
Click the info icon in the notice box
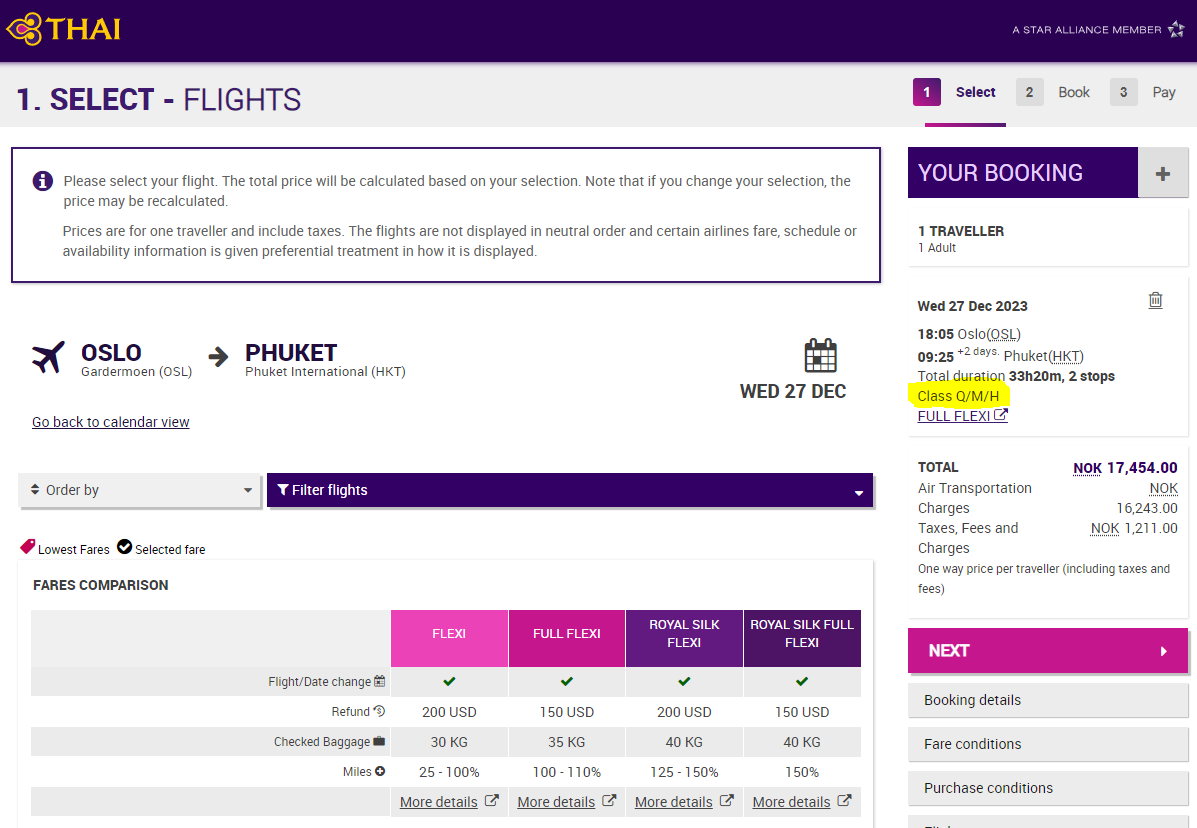43,181
